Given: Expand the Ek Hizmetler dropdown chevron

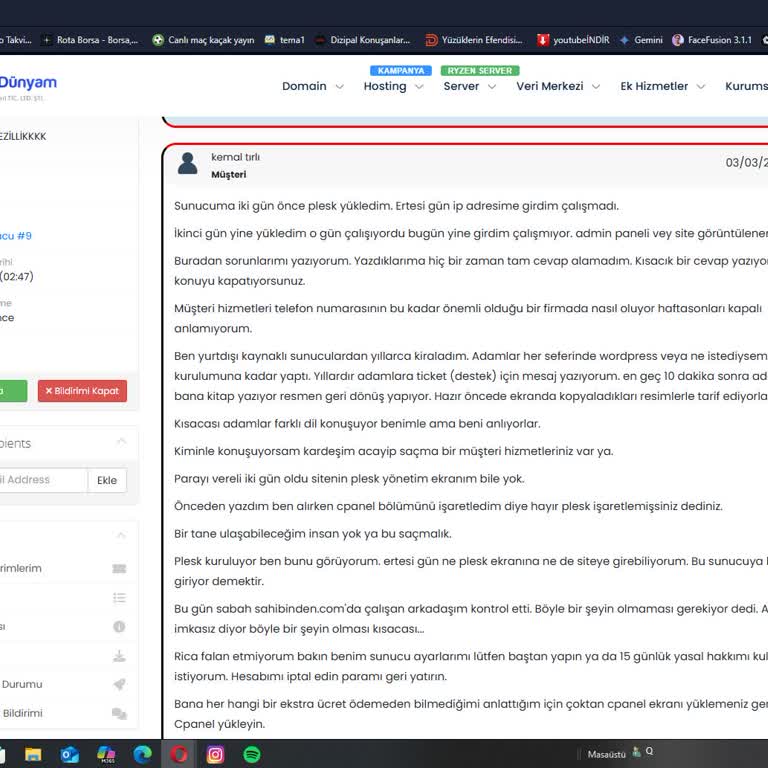Looking at the screenshot, I should (700, 87).
